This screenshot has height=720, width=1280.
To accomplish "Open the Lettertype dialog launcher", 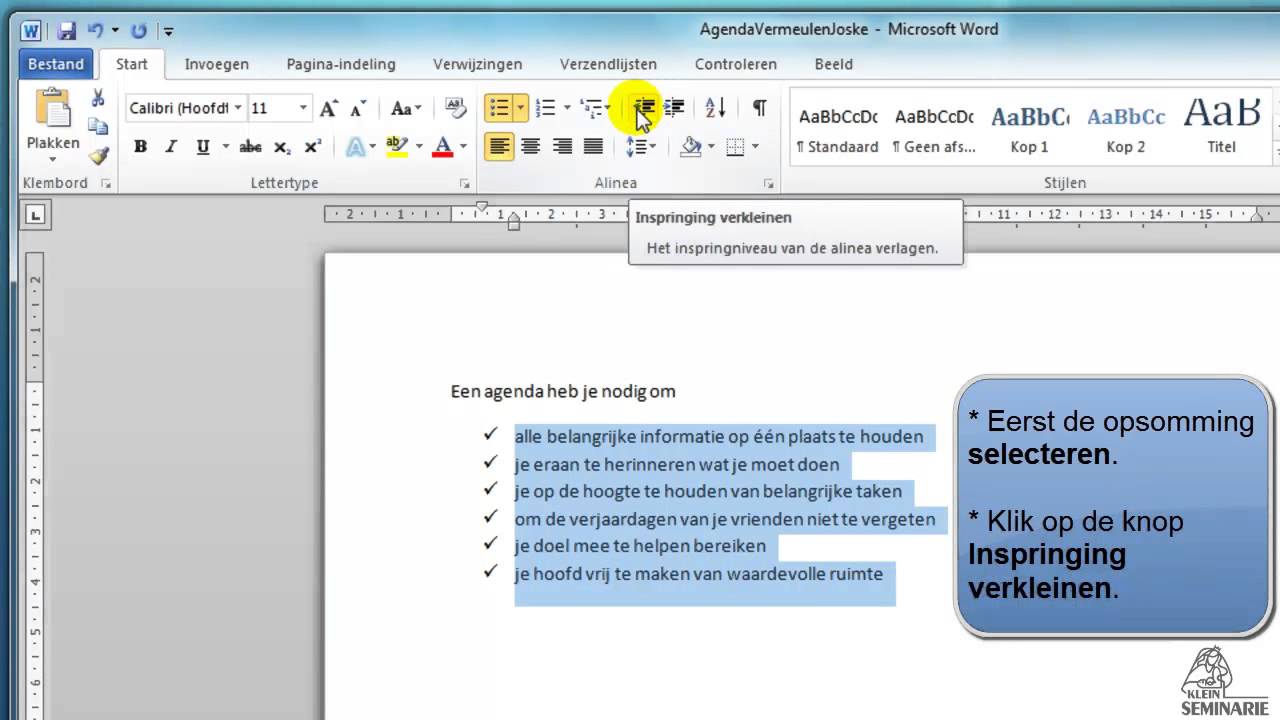I will (464, 184).
